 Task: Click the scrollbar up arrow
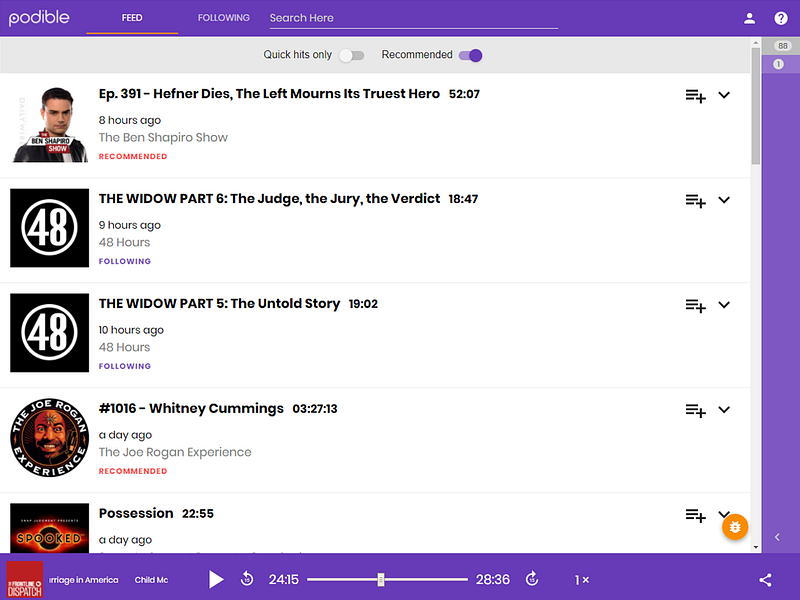pyautogui.click(x=756, y=43)
